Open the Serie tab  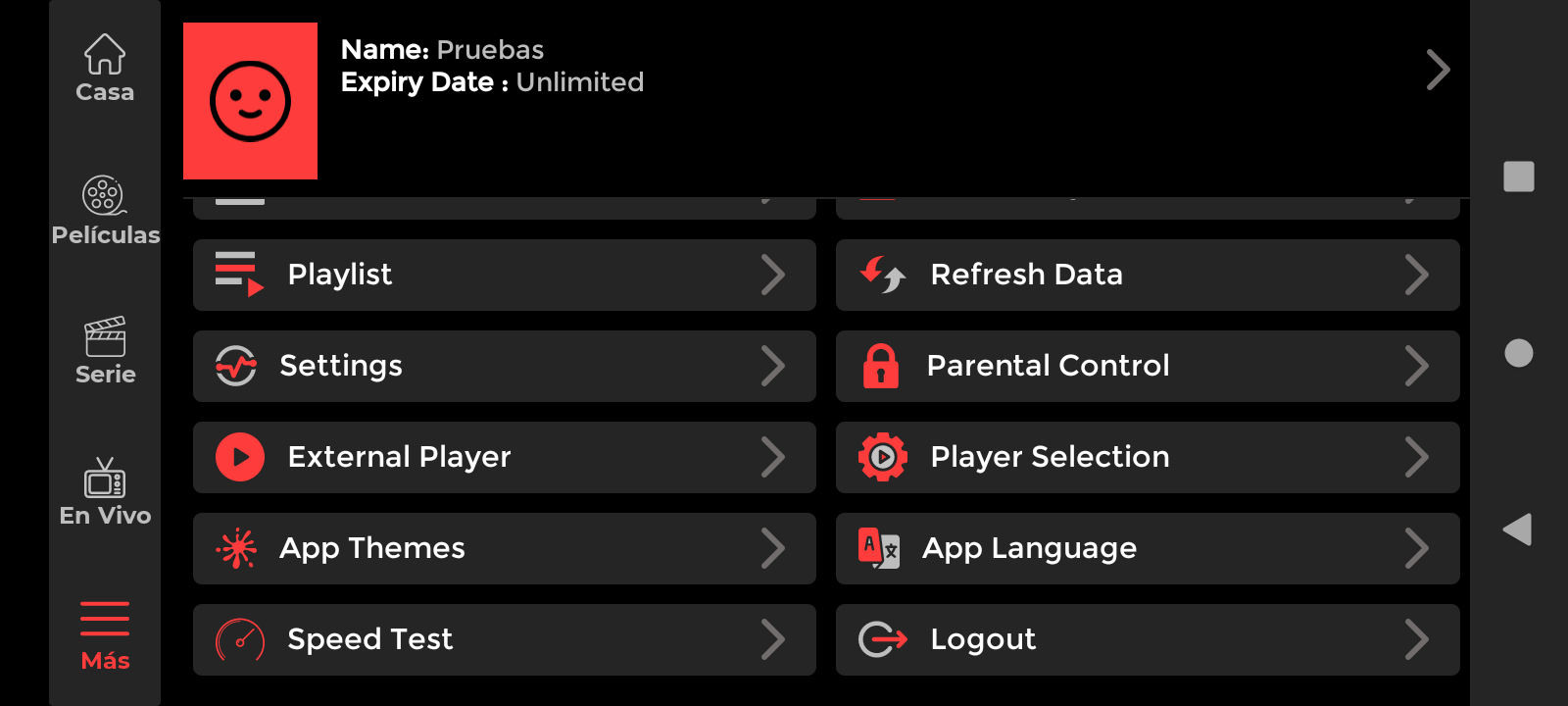[x=105, y=351]
